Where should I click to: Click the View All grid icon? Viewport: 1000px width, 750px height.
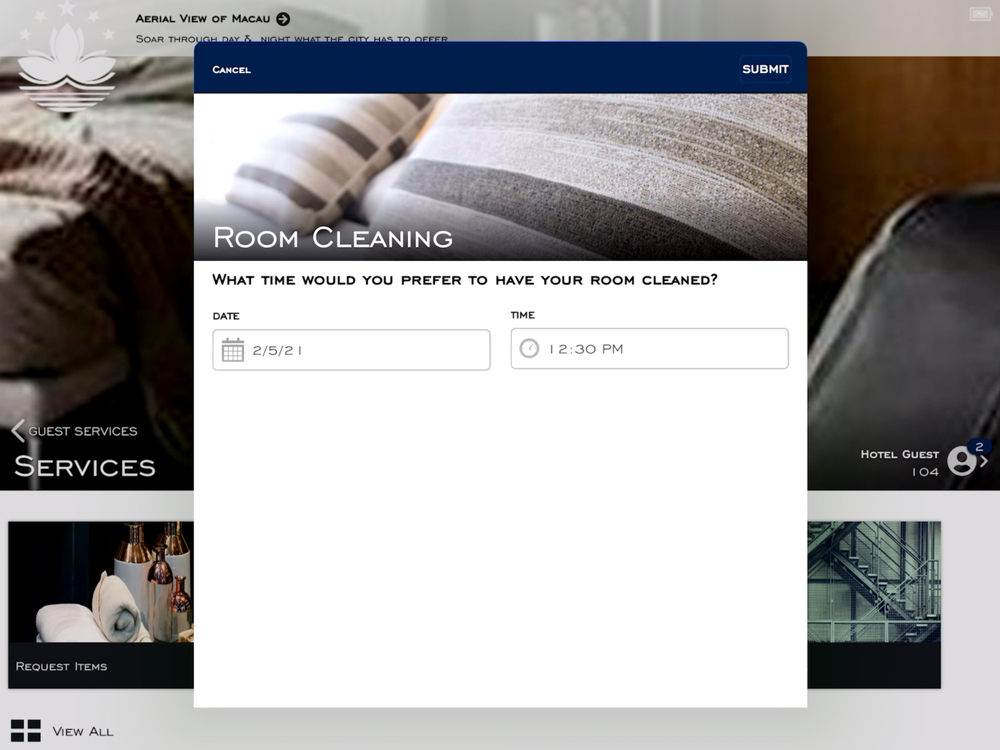tap(26, 731)
